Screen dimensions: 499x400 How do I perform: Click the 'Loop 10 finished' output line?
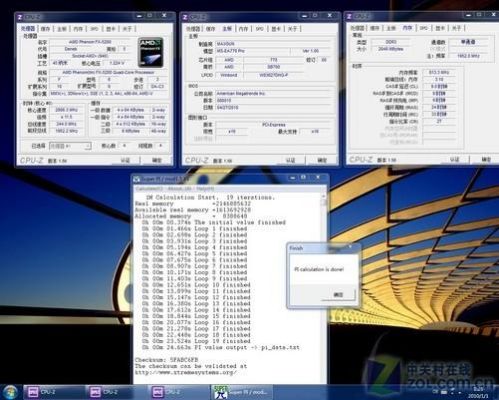[196, 285]
